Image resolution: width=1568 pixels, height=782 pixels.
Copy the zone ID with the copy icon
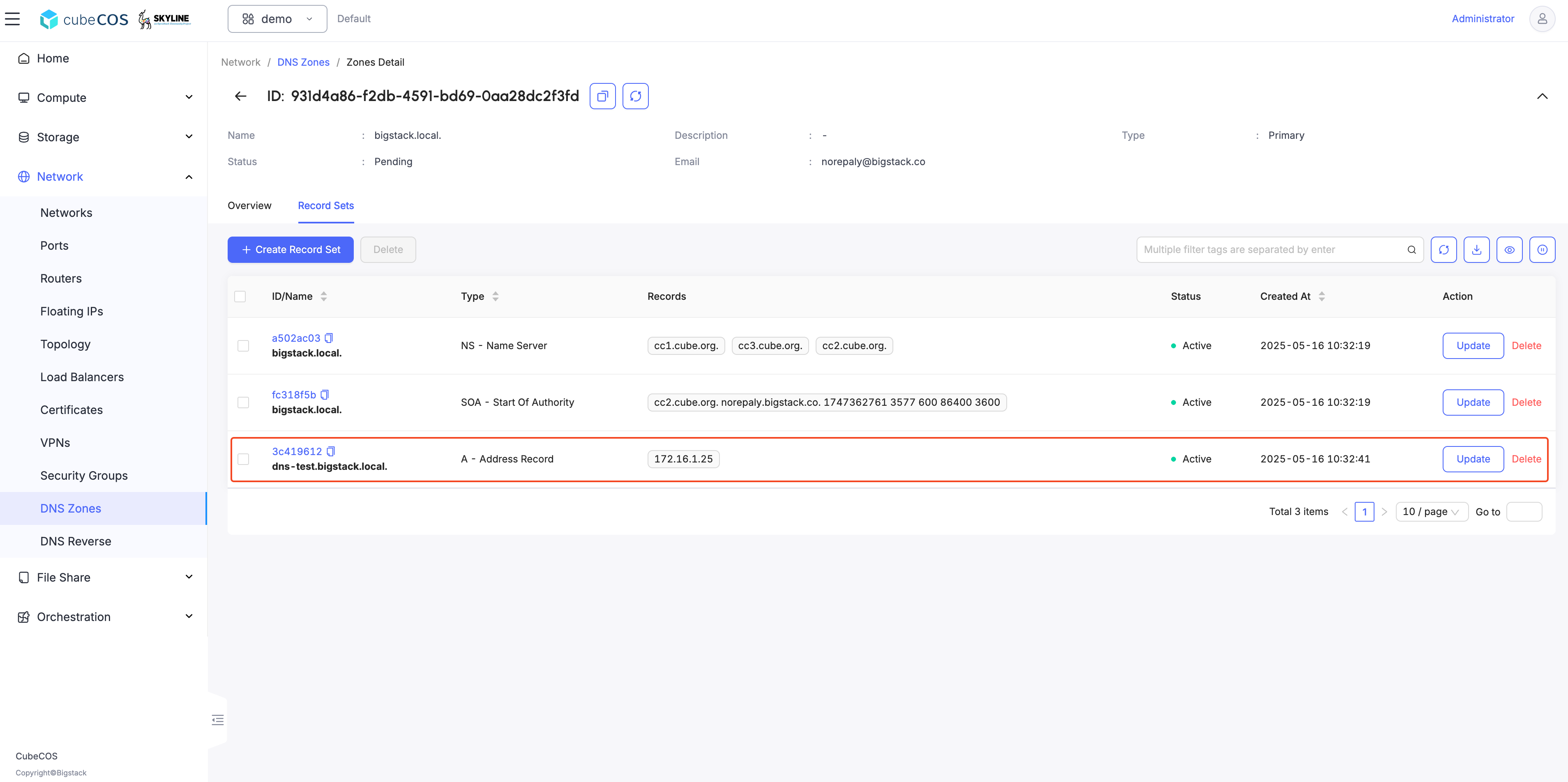pyautogui.click(x=602, y=96)
